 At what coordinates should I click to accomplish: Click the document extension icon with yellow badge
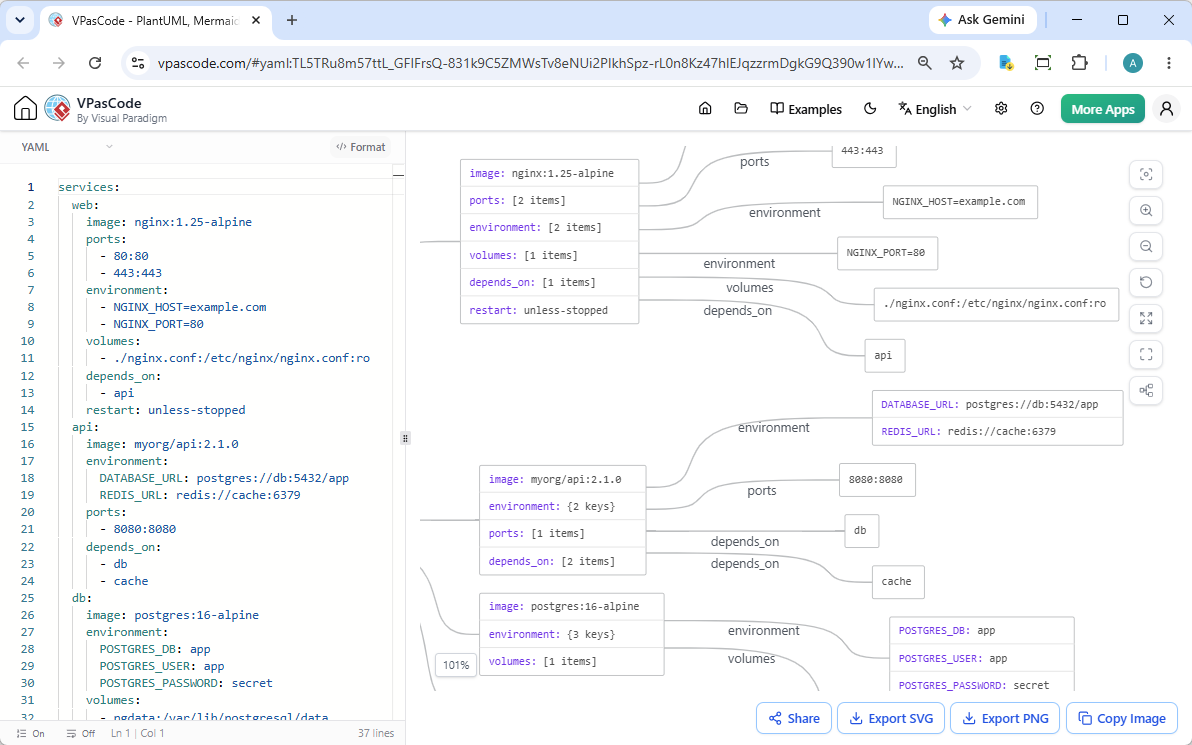coord(1006,63)
